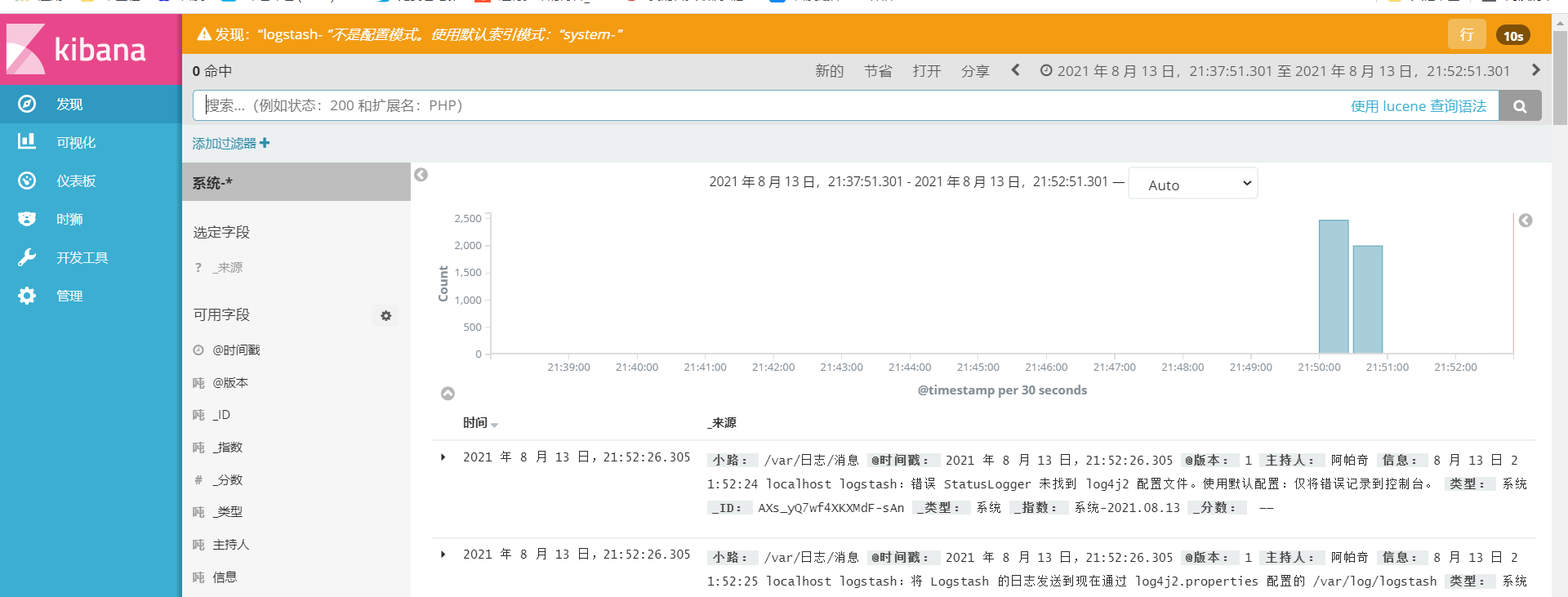Screen dimensions: 1568x597
Task: Open available fields settings gear
Action: pyautogui.click(x=386, y=316)
